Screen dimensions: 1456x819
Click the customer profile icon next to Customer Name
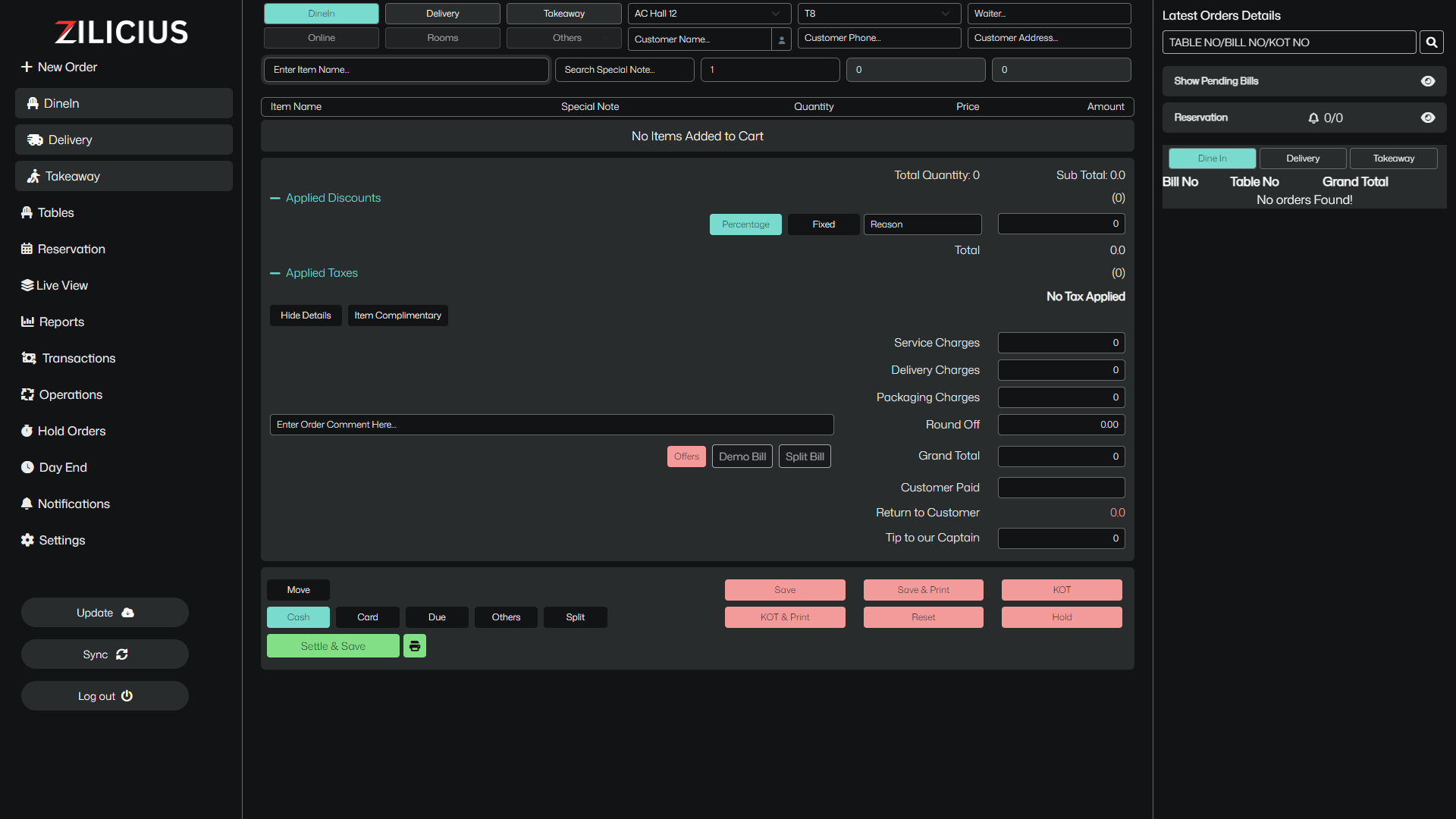click(782, 39)
